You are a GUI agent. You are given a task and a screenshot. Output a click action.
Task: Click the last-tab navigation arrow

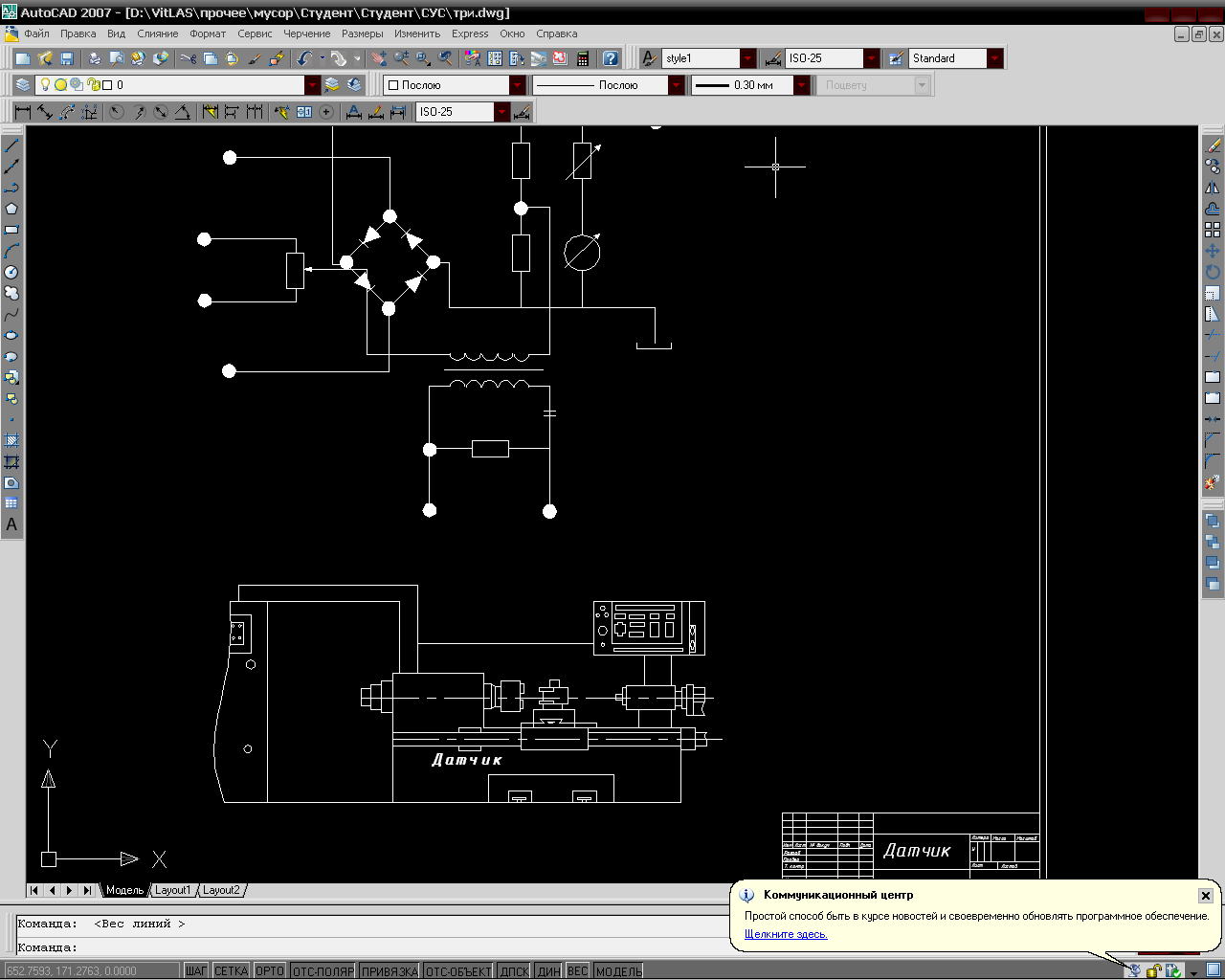click(87, 890)
